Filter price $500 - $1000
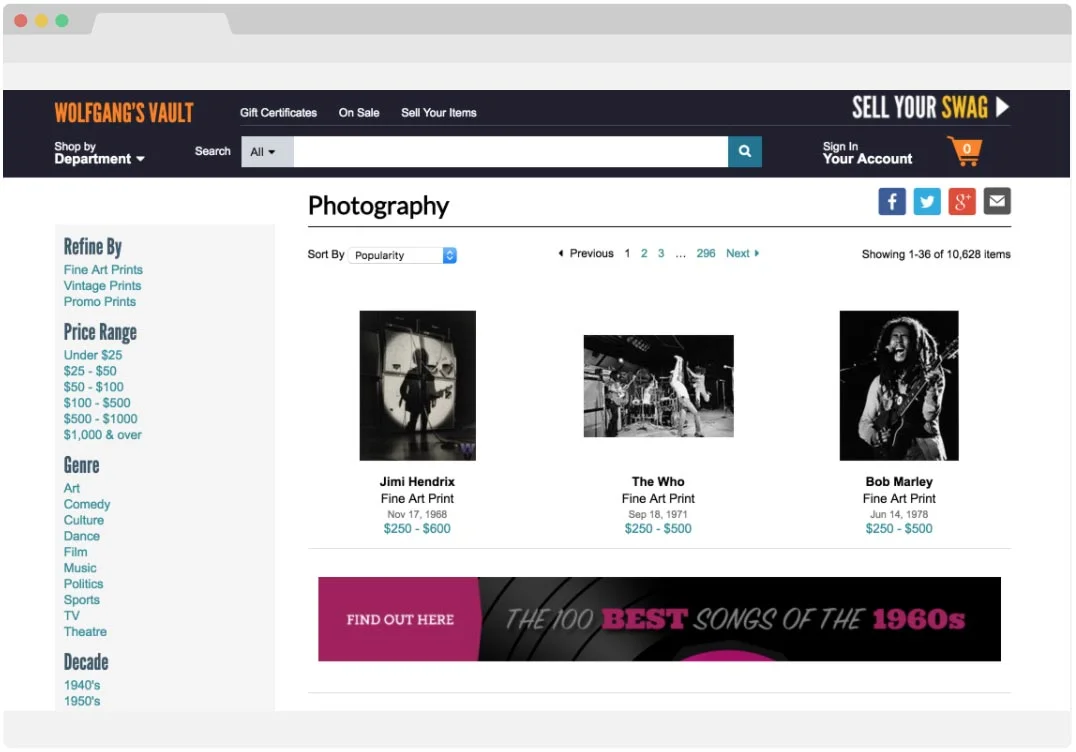1076x752 pixels. [x=100, y=418]
